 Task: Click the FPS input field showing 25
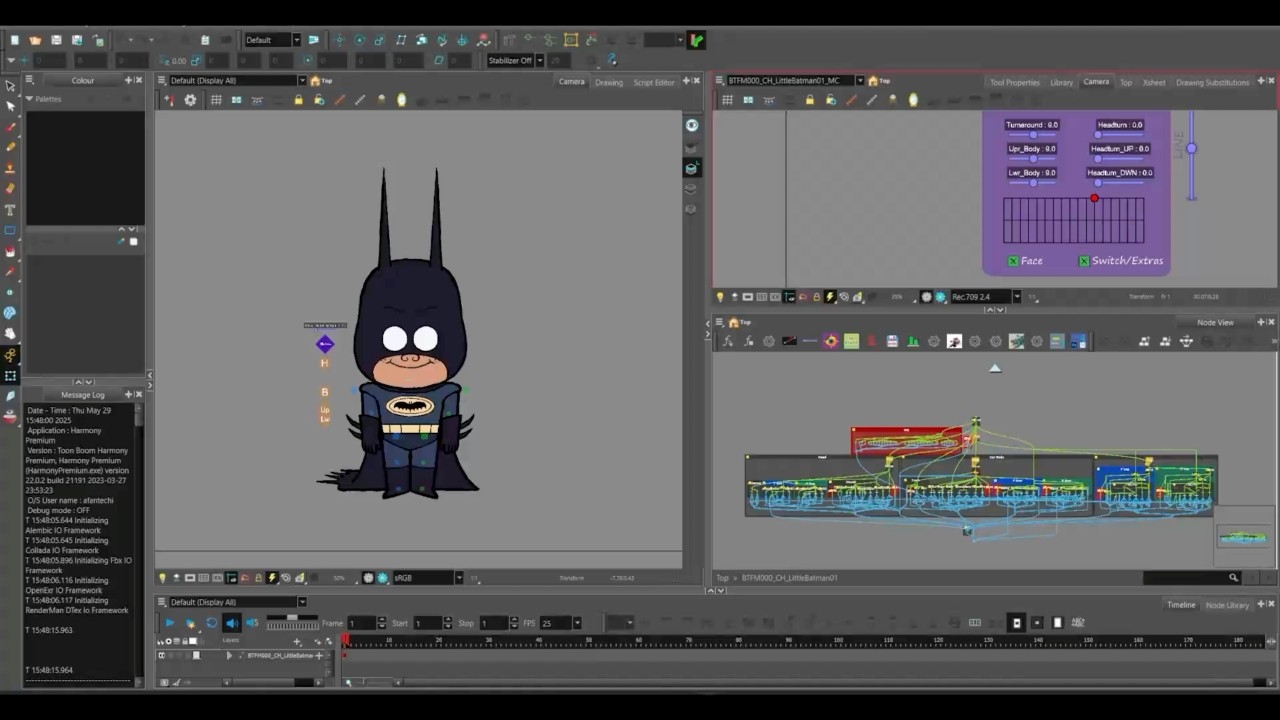554,623
